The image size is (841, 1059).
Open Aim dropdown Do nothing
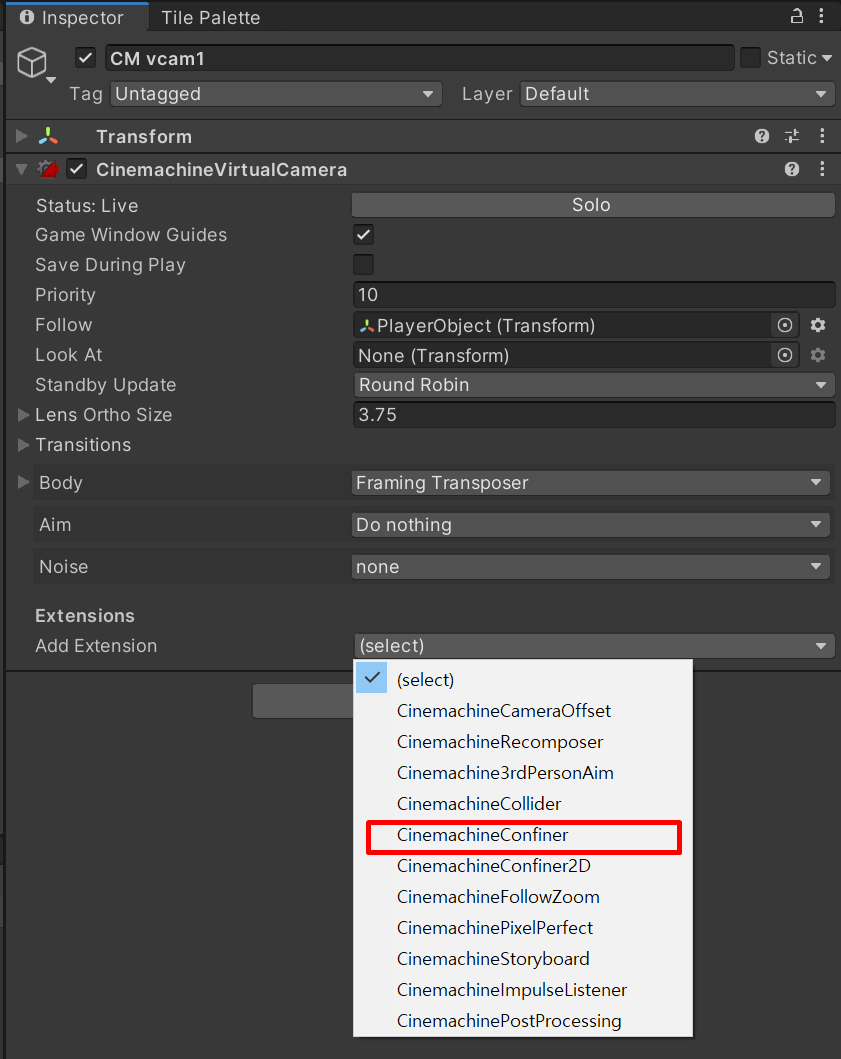pyautogui.click(x=590, y=525)
